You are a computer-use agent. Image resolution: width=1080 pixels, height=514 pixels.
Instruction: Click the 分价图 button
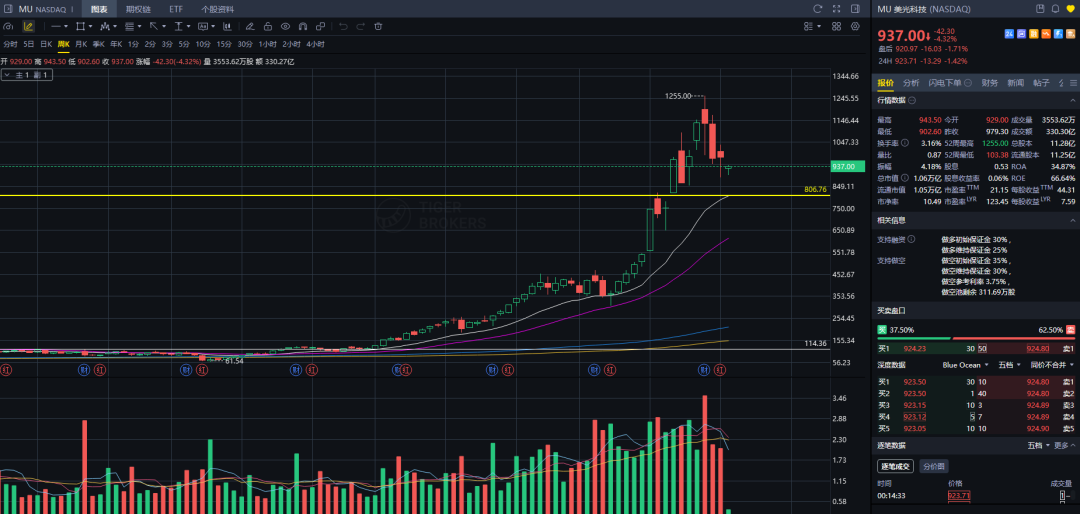tap(935, 466)
